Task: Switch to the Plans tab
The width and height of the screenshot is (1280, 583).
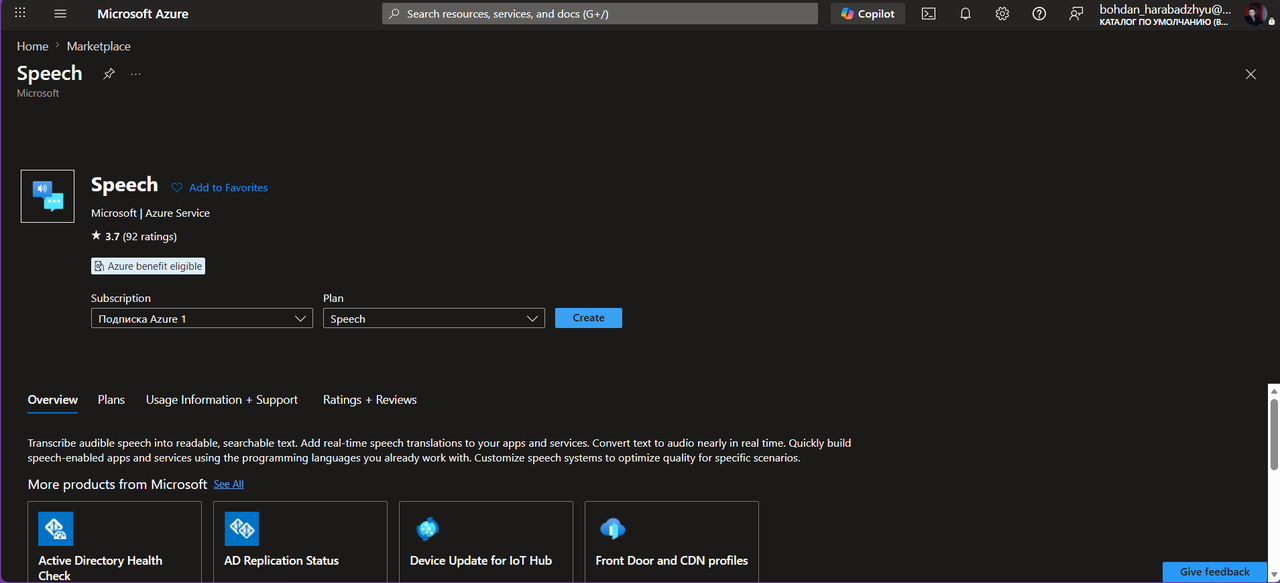Action: click(111, 400)
